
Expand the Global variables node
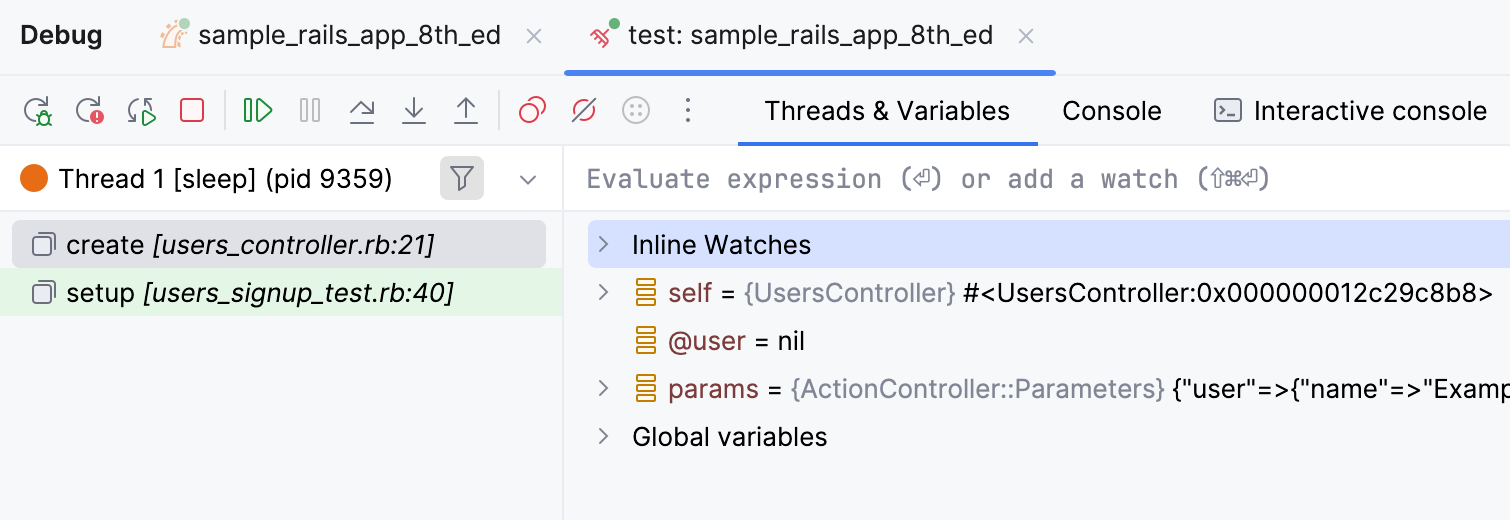click(603, 437)
